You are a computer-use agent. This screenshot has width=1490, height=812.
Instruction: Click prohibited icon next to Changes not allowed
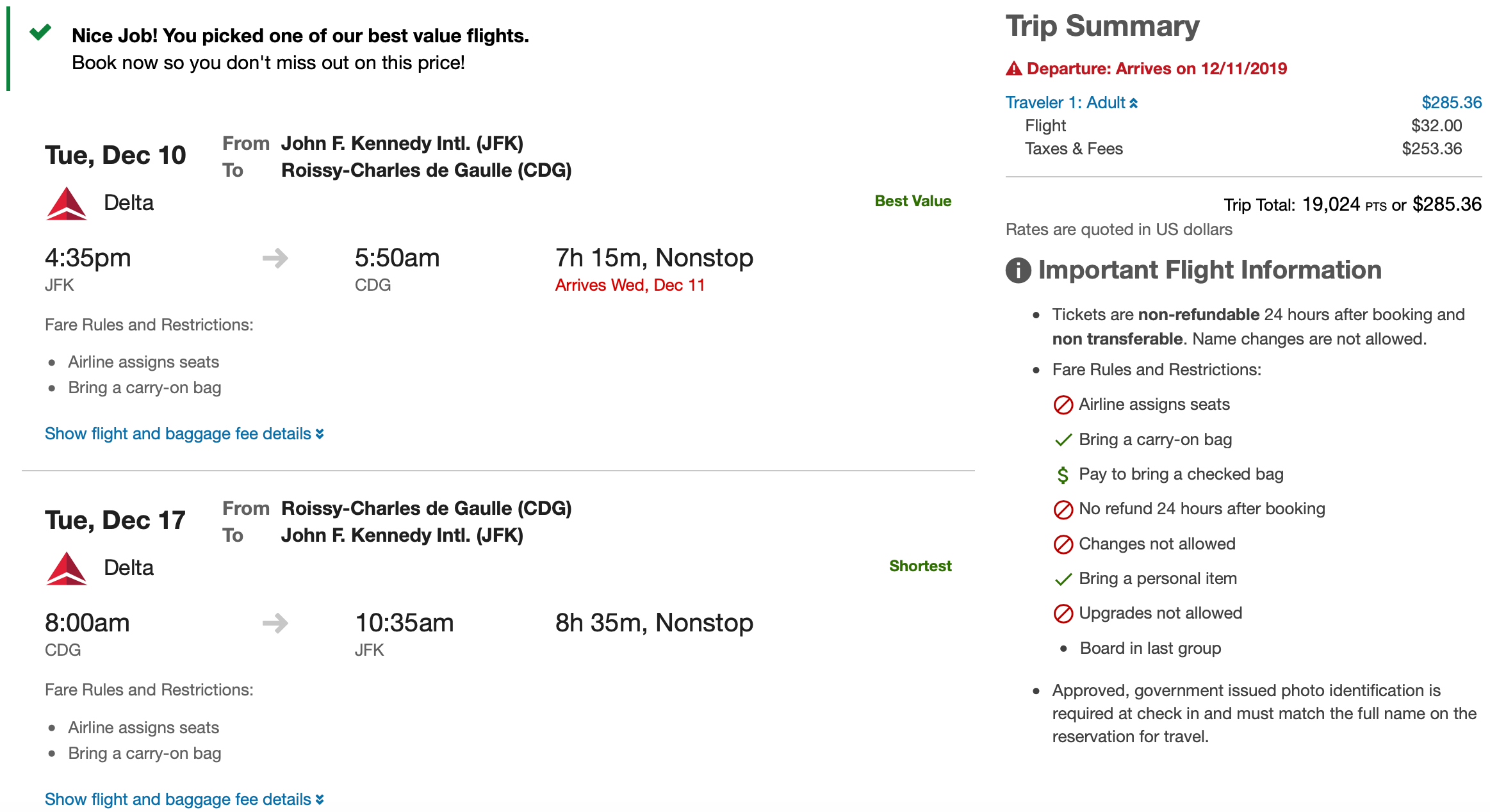click(1063, 544)
